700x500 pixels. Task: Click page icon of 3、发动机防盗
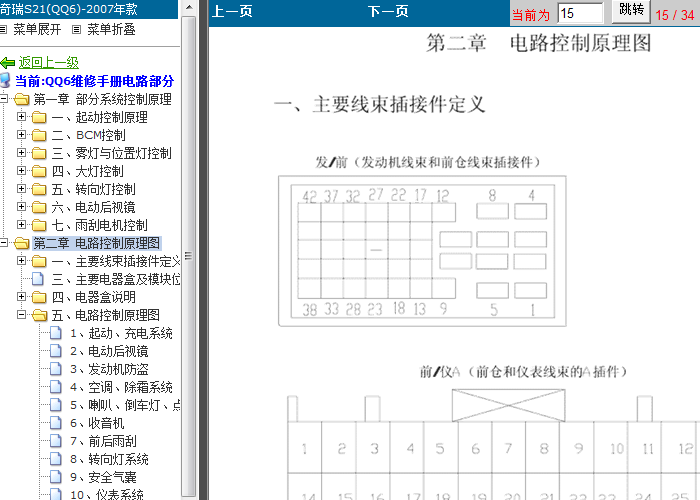click(56, 369)
